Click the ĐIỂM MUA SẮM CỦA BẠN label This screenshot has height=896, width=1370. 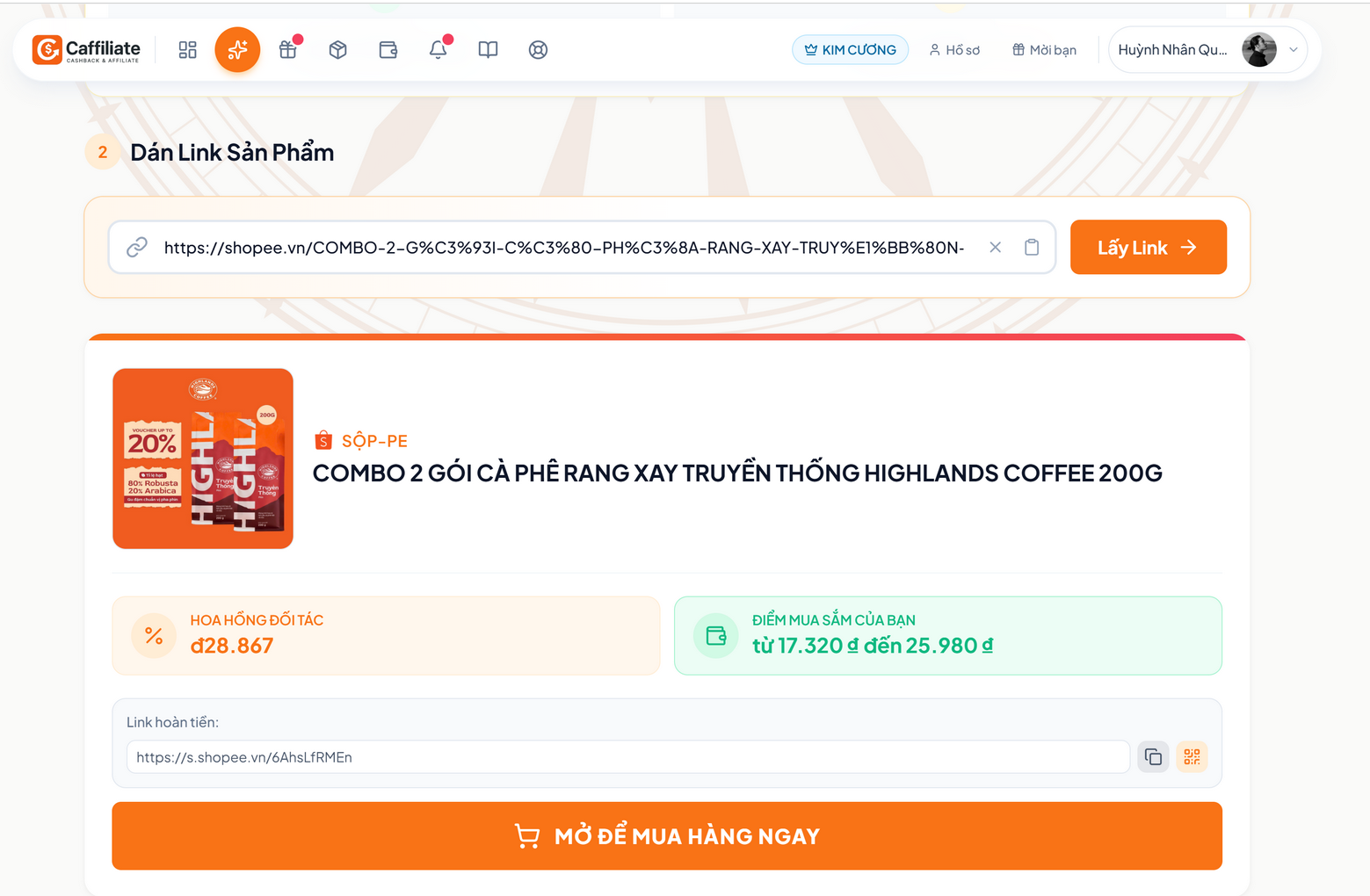coord(834,620)
